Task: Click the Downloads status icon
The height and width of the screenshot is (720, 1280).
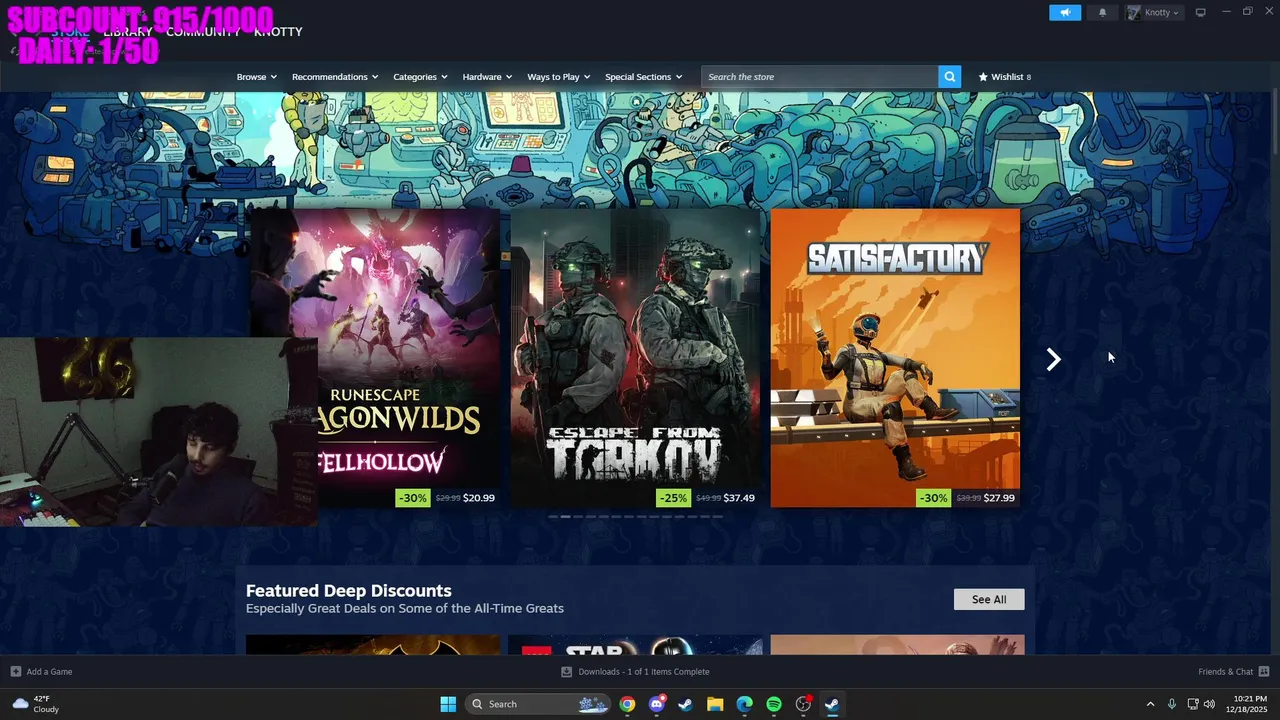Action: point(567,671)
